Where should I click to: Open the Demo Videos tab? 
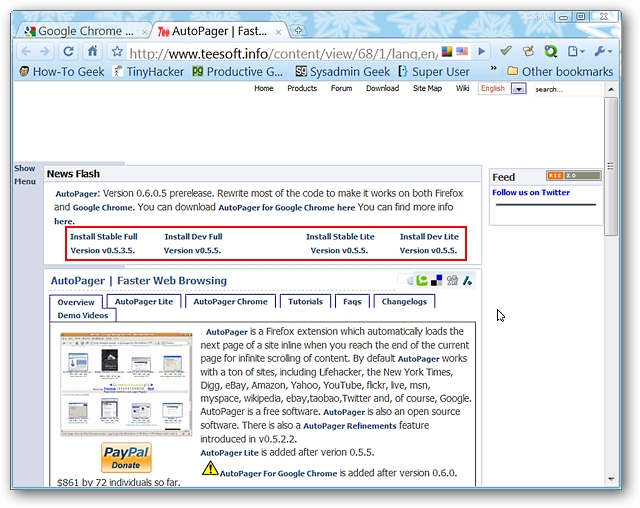[x=83, y=315]
